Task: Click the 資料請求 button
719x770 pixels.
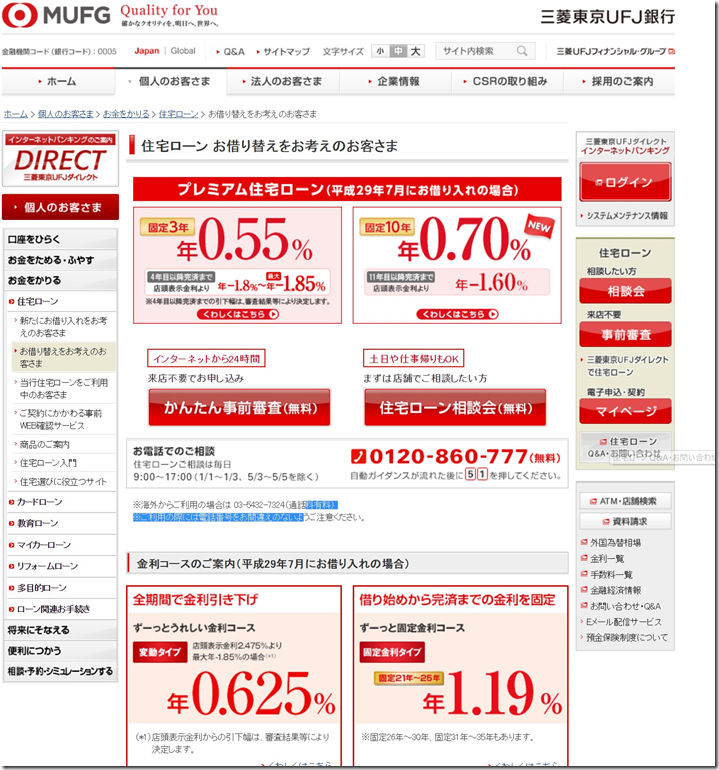Action: click(625, 521)
